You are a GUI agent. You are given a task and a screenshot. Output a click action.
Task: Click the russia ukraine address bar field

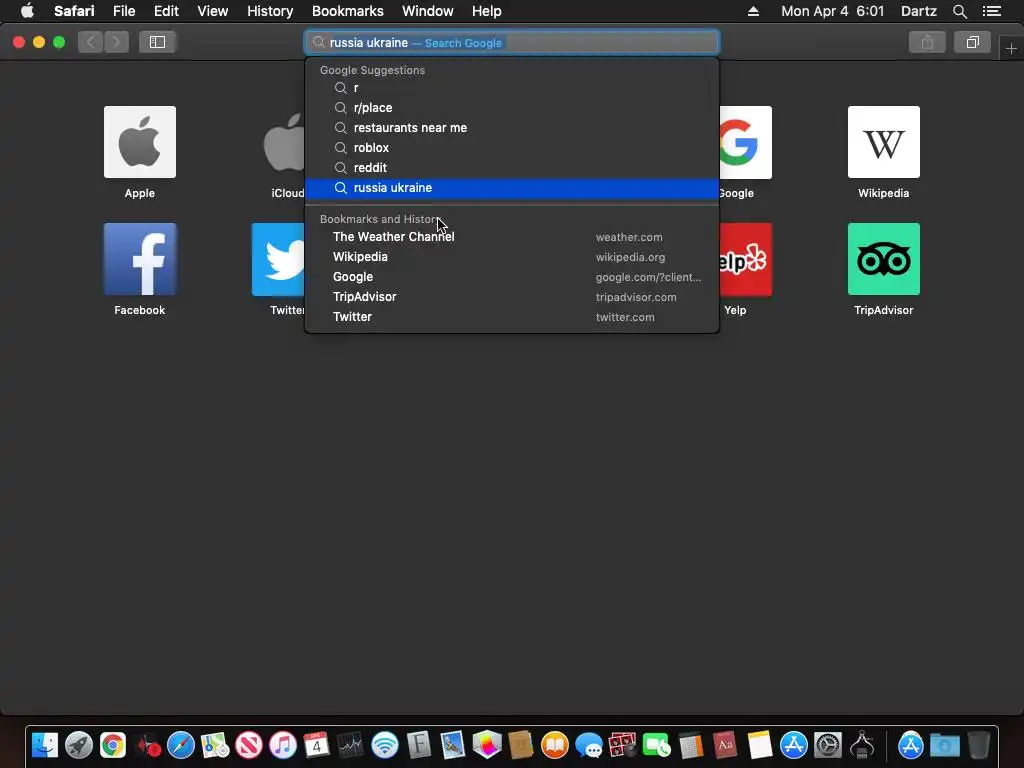pyautogui.click(x=512, y=42)
